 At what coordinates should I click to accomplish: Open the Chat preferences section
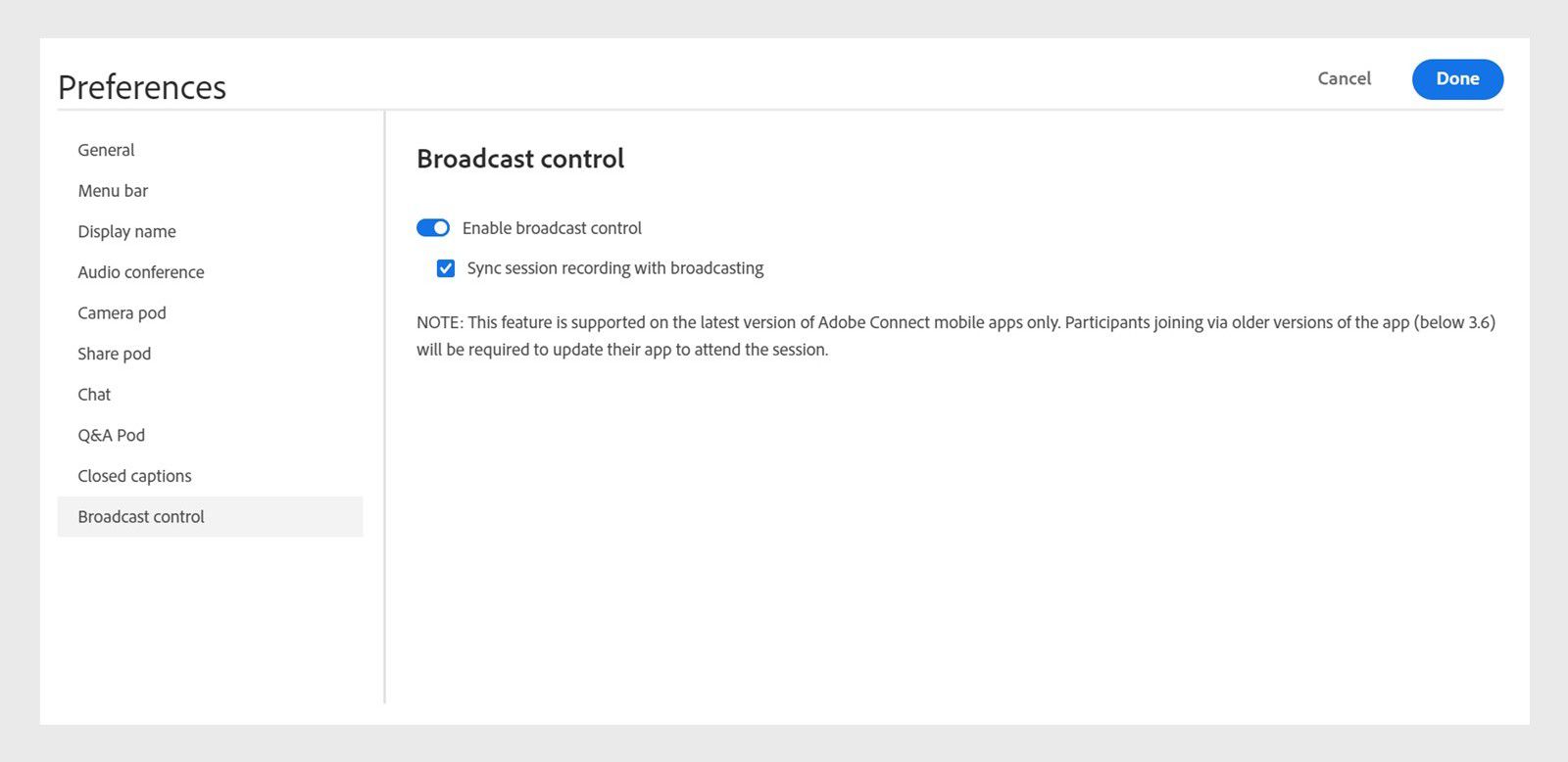tap(94, 395)
